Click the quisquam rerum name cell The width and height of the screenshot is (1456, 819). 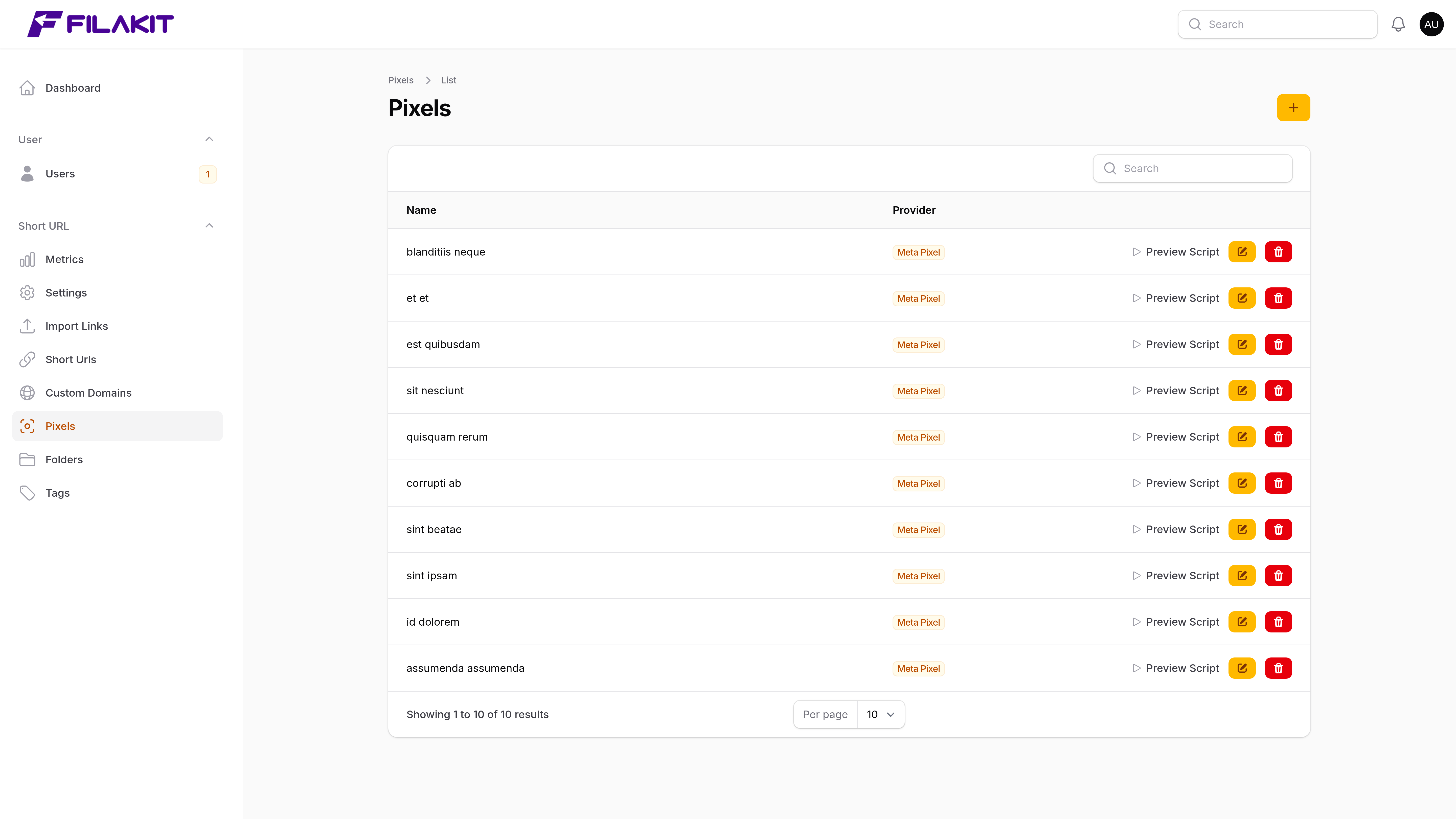click(x=447, y=437)
